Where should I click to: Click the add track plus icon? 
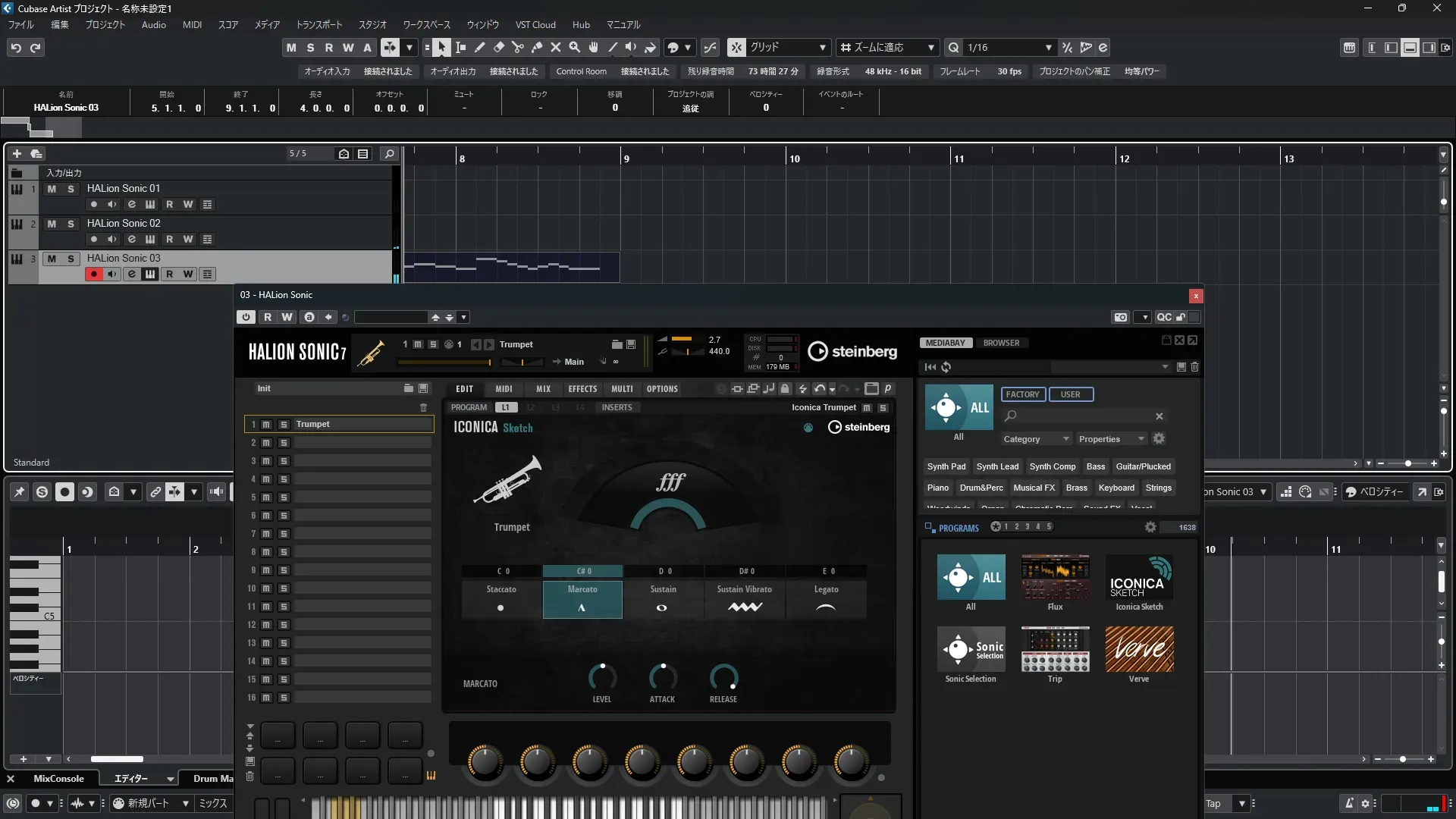[x=17, y=154]
